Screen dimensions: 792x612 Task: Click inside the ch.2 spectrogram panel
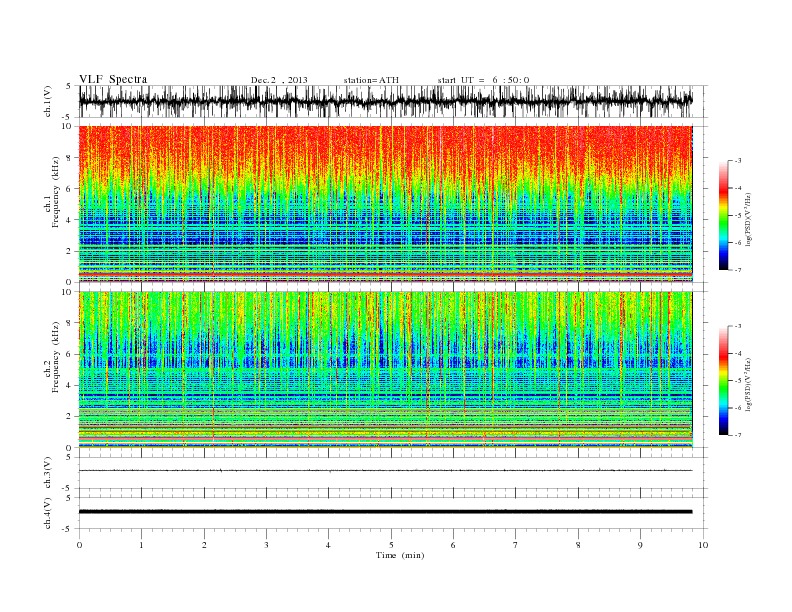(386, 369)
